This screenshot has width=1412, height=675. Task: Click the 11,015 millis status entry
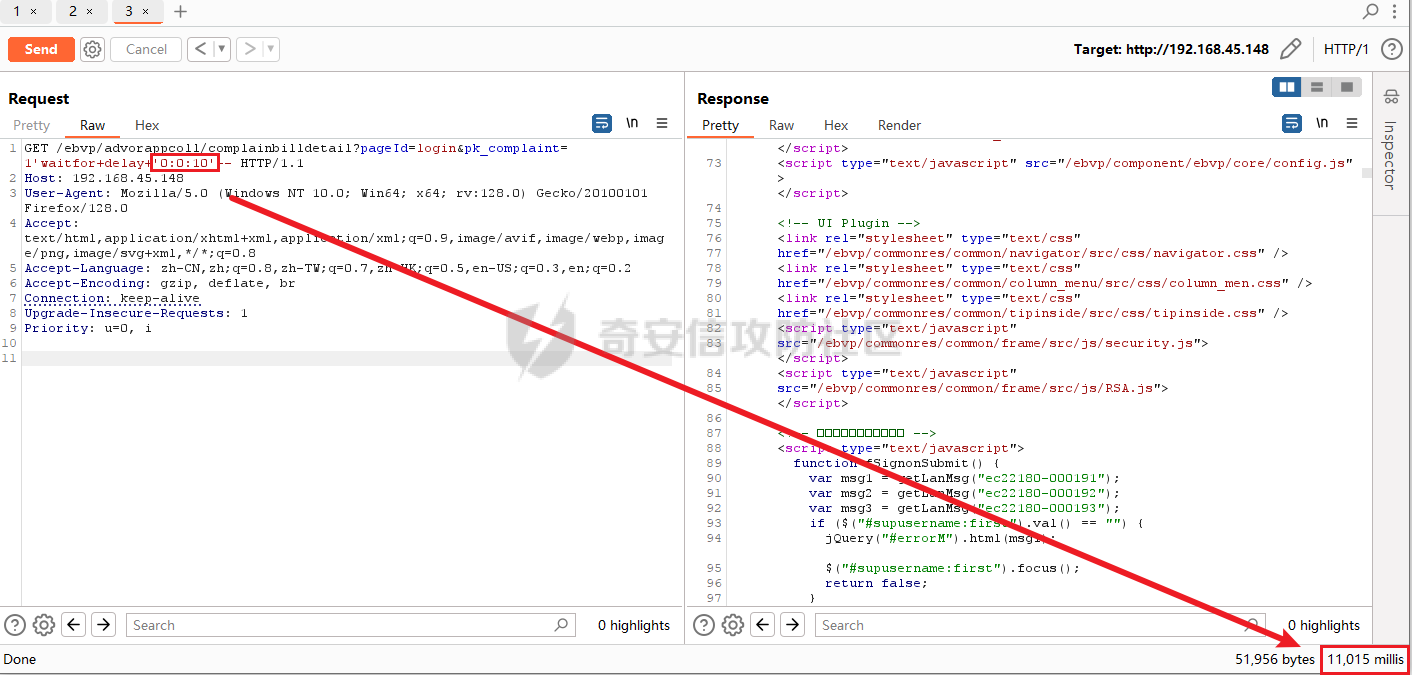[x=1365, y=659]
